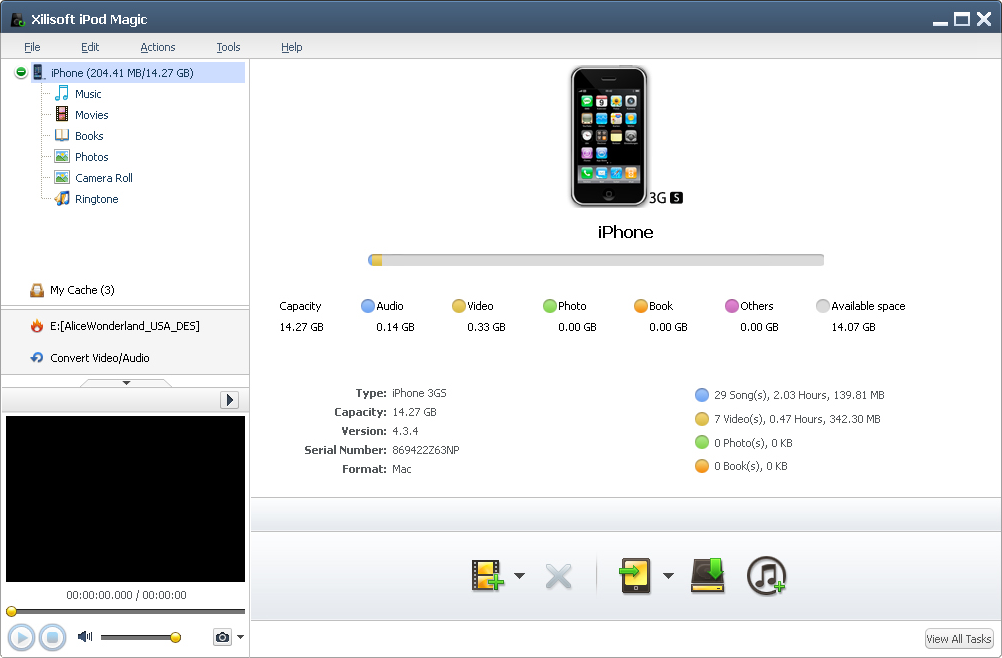Click the serial number 869422Z63NP
1002x658 pixels.
click(x=426, y=450)
